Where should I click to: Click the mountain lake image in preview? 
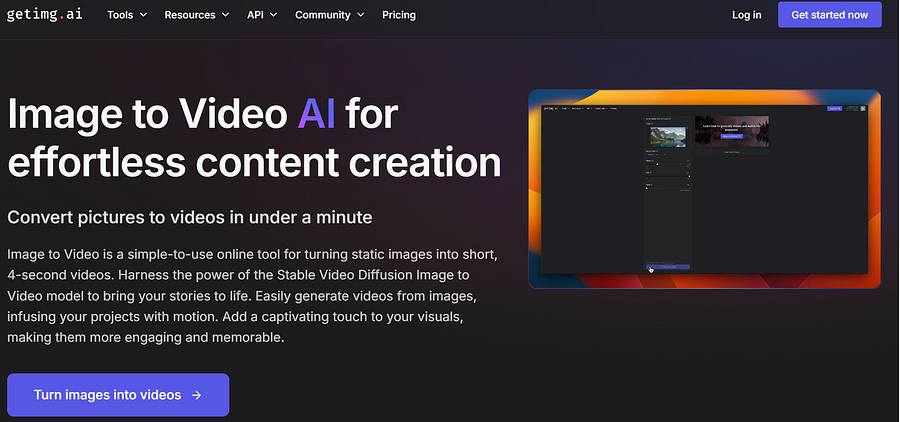[x=668, y=137]
